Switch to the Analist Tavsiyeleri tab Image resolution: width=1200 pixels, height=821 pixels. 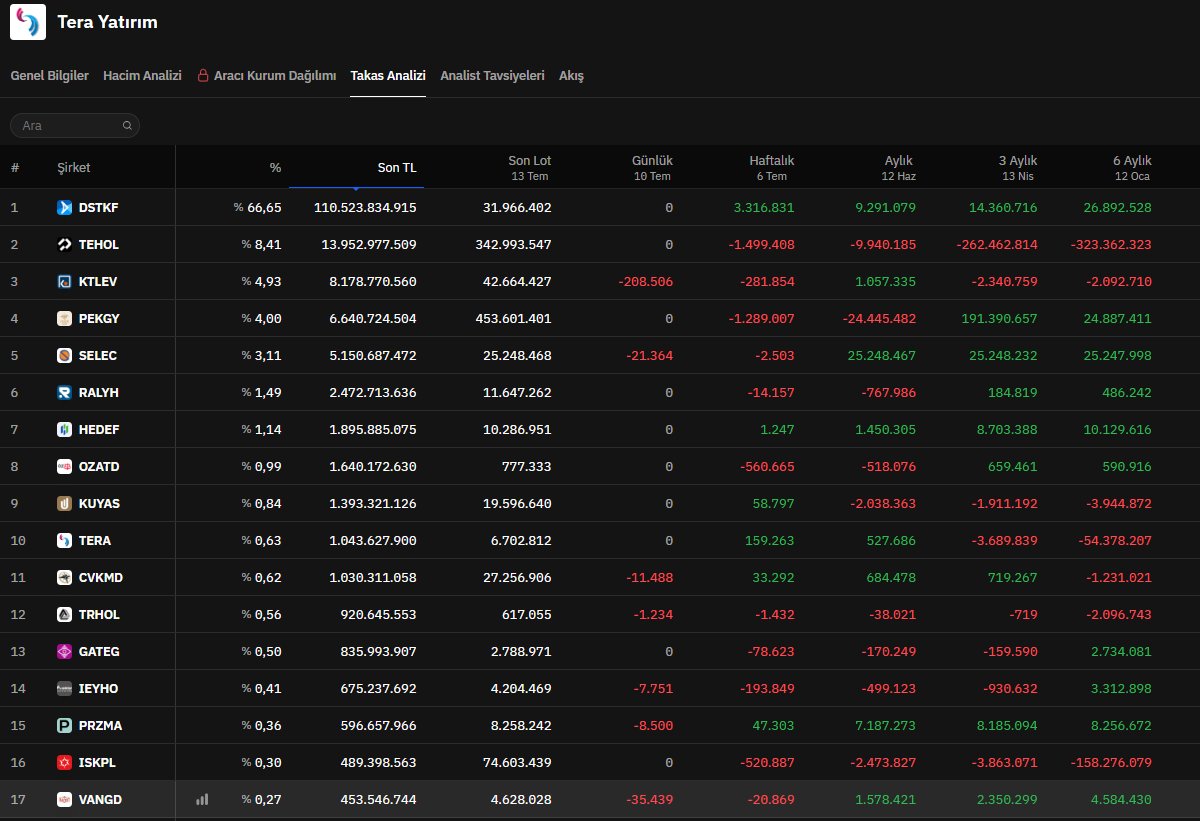[x=492, y=76]
